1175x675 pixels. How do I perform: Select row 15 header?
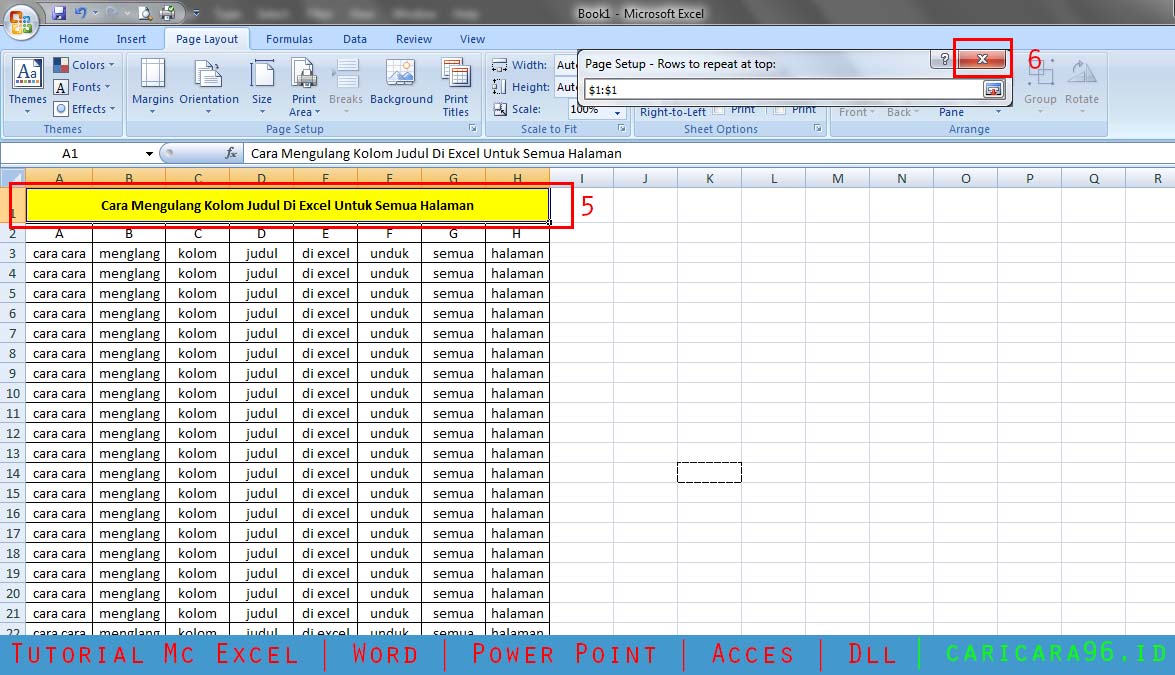(13, 494)
